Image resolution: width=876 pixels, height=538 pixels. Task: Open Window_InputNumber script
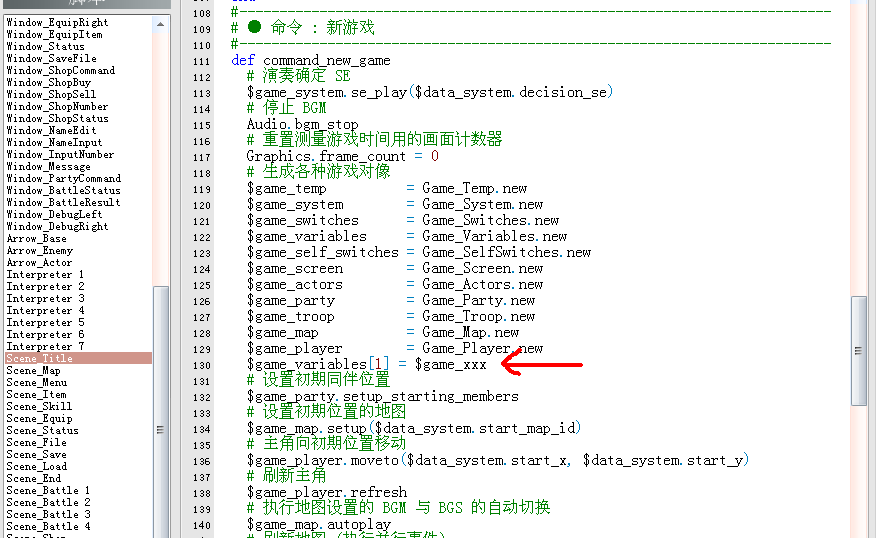[x=60, y=155]
